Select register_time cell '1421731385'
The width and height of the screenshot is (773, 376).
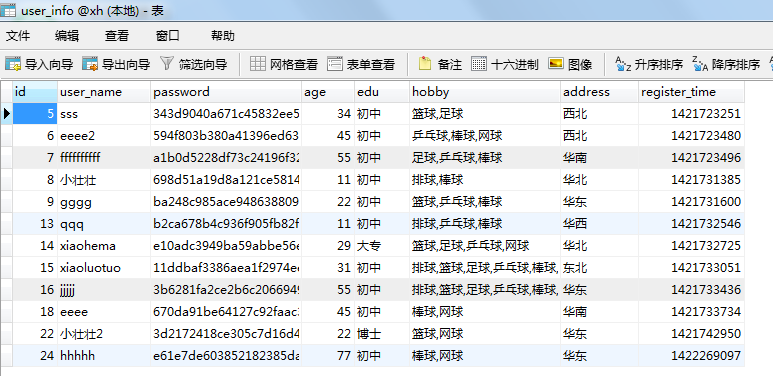pos(691,180)
